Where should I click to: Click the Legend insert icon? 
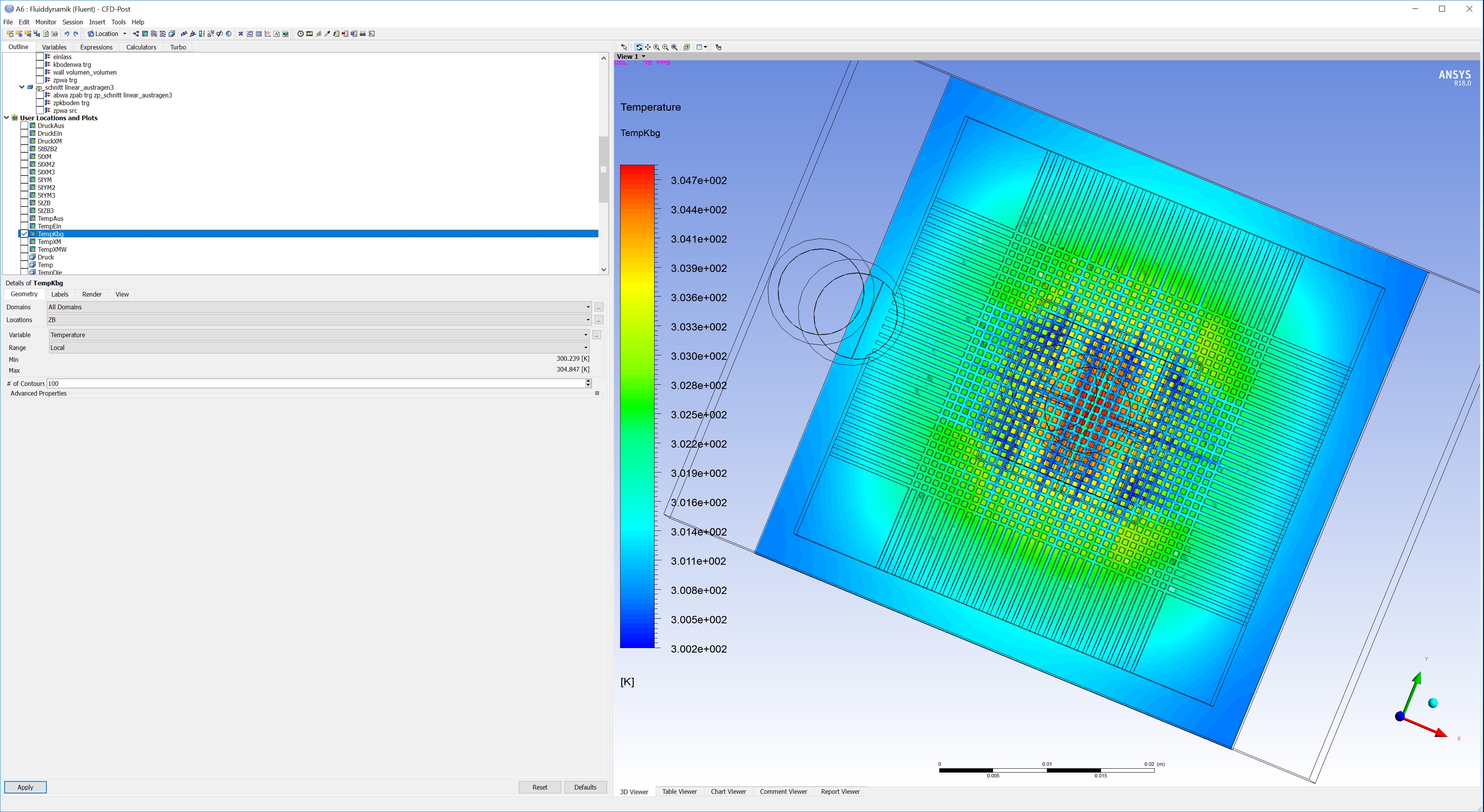pos(202,34)
